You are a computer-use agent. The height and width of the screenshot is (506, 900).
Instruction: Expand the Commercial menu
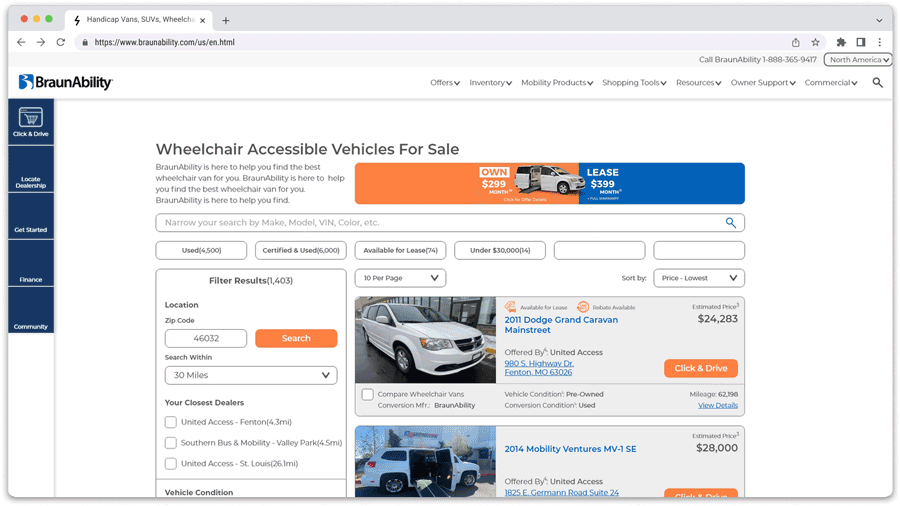(831, 83)
